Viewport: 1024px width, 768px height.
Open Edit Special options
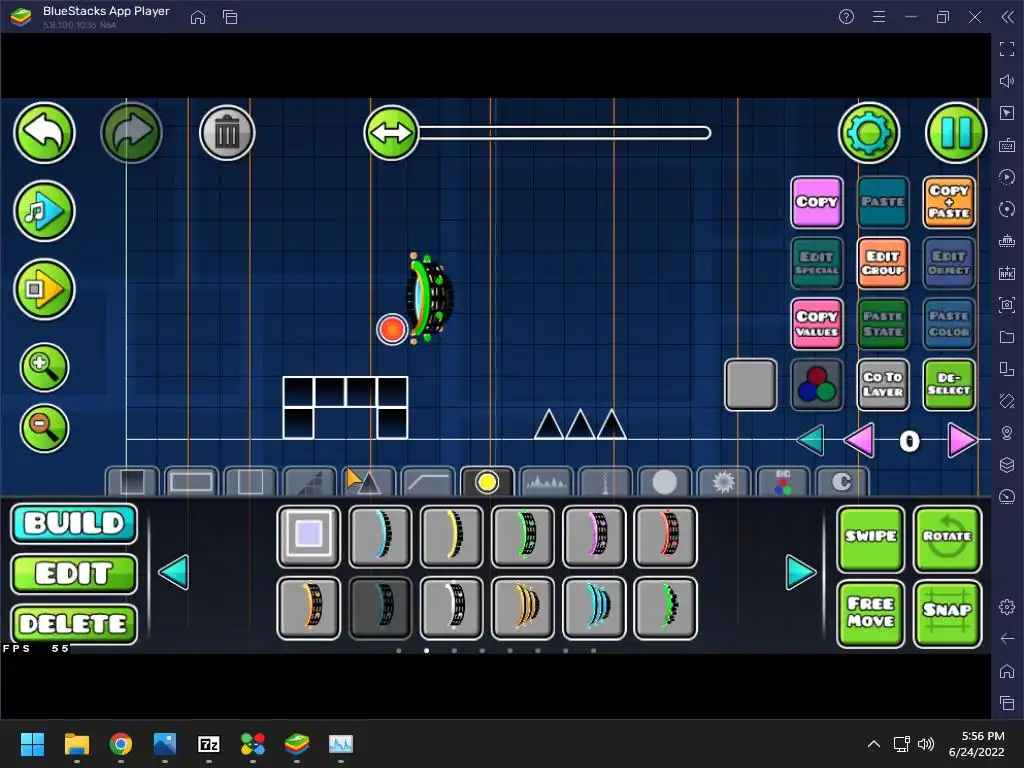pyautogui.click(x=816, y=263)
